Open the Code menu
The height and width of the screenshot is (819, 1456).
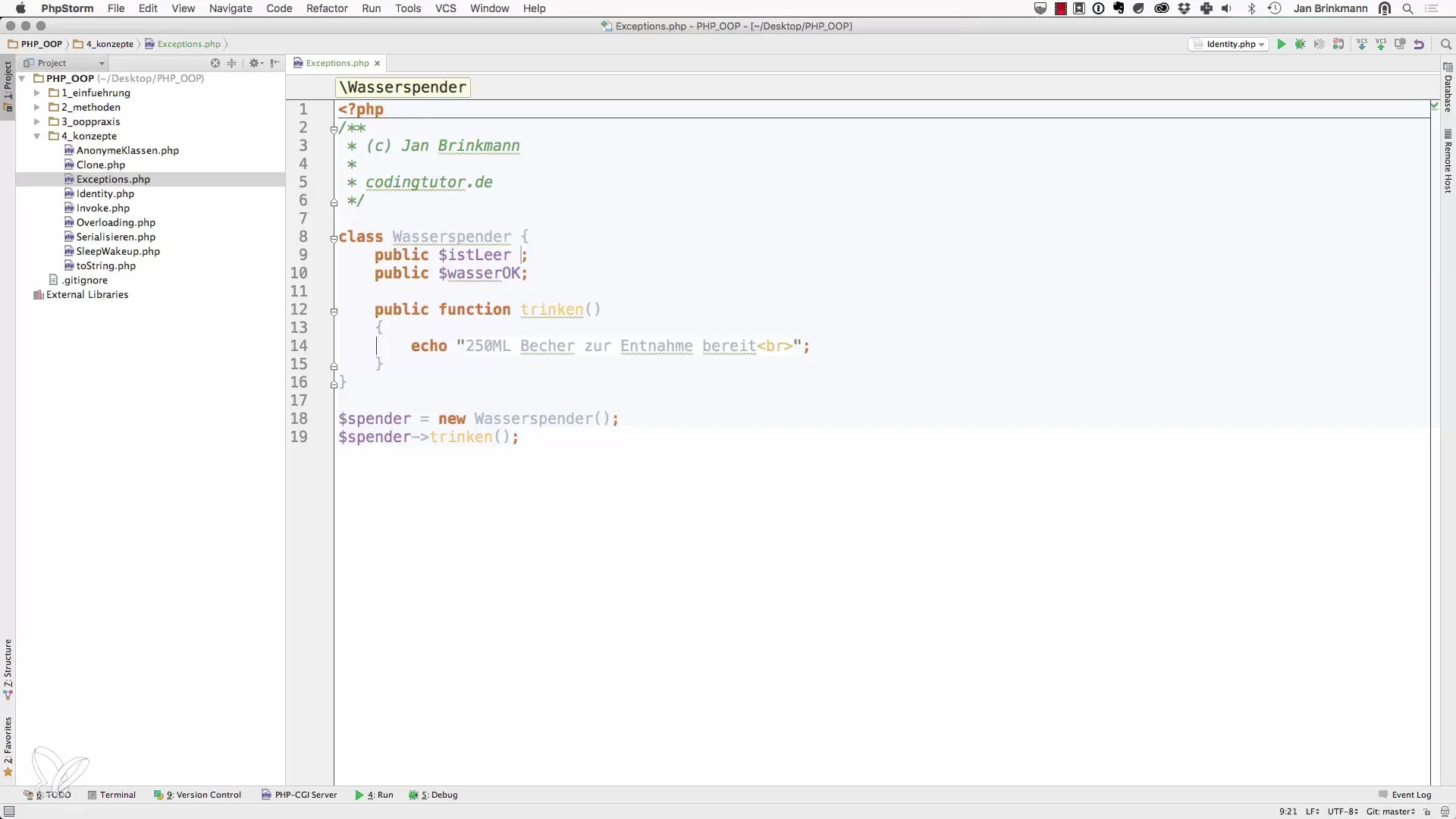point(279,8)
